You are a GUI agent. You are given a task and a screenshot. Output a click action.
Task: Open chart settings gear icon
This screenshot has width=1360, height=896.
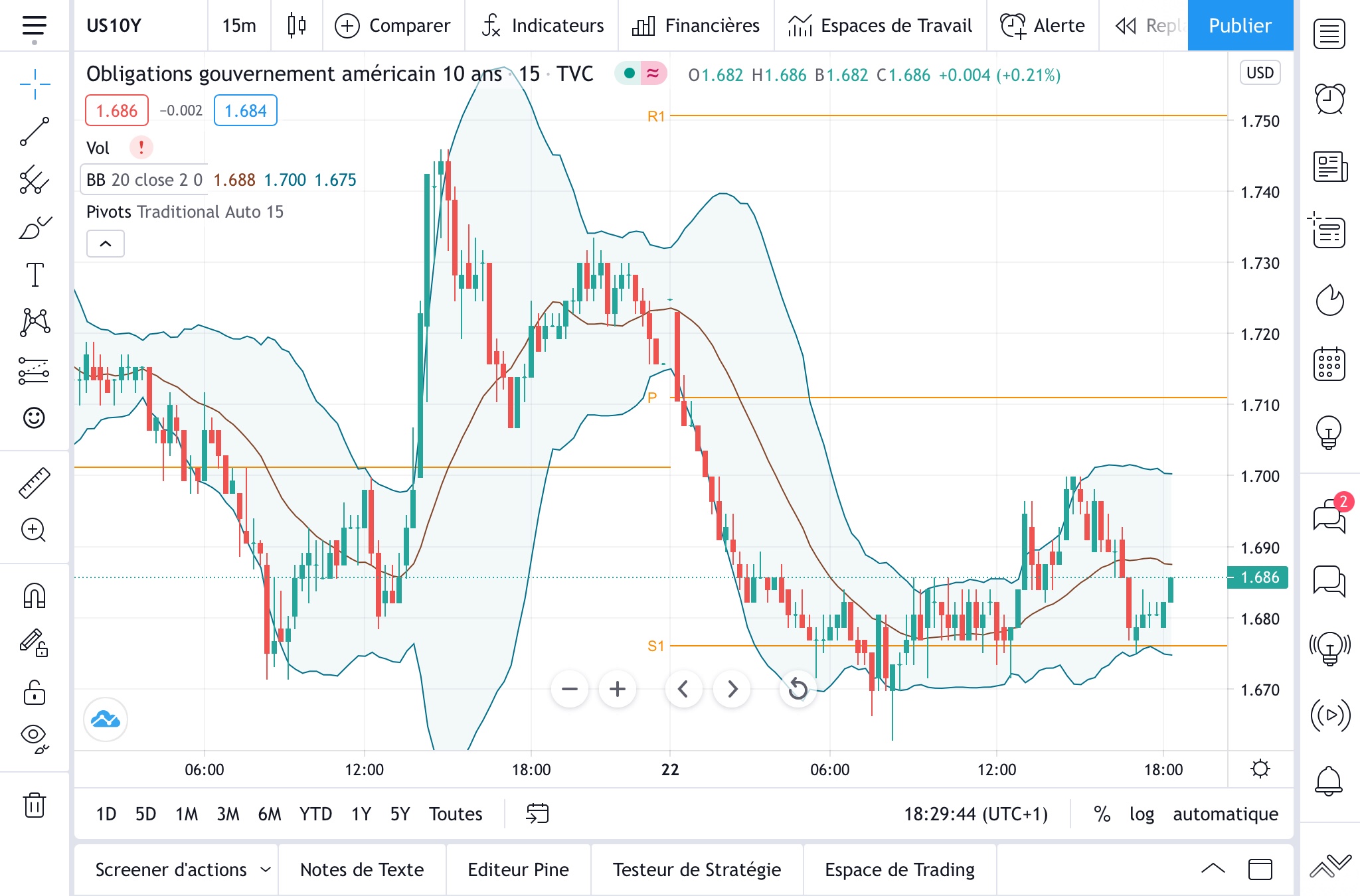pyautogui.click(x=1260, y=769)
